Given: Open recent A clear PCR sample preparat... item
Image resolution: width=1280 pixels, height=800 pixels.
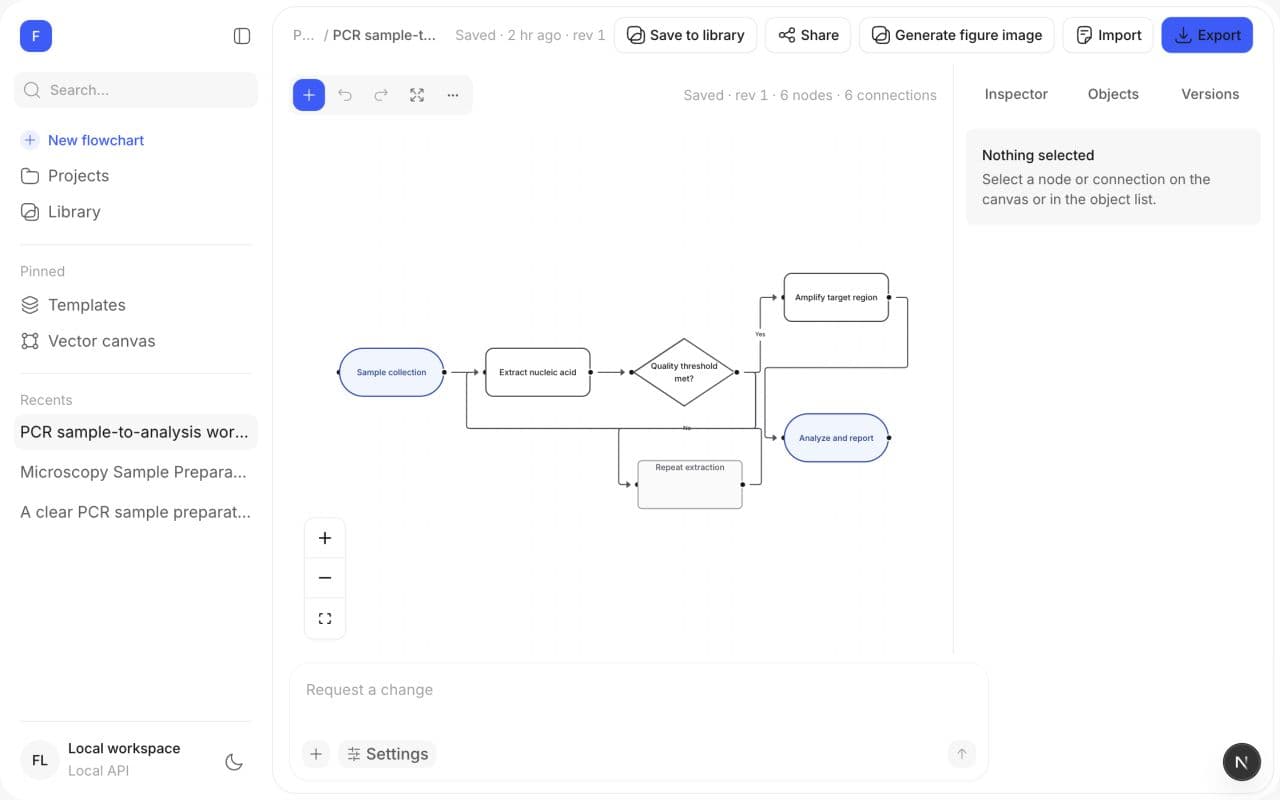Looking at the screenshot, I should click(136, 512).
